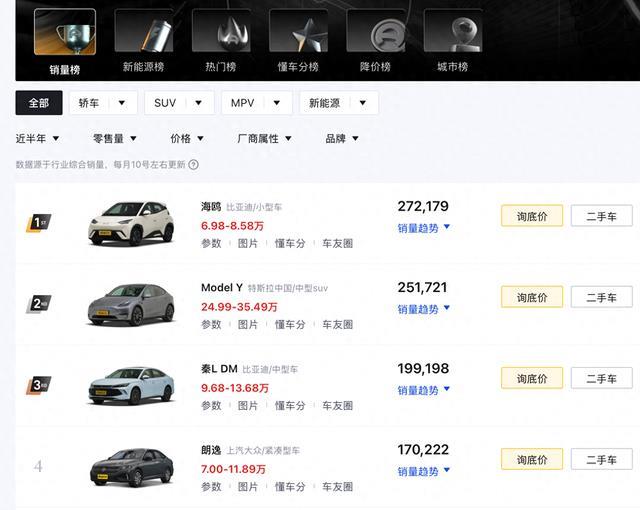
Task: Open 参数 for 海鸥
Action: pos(211,243)
